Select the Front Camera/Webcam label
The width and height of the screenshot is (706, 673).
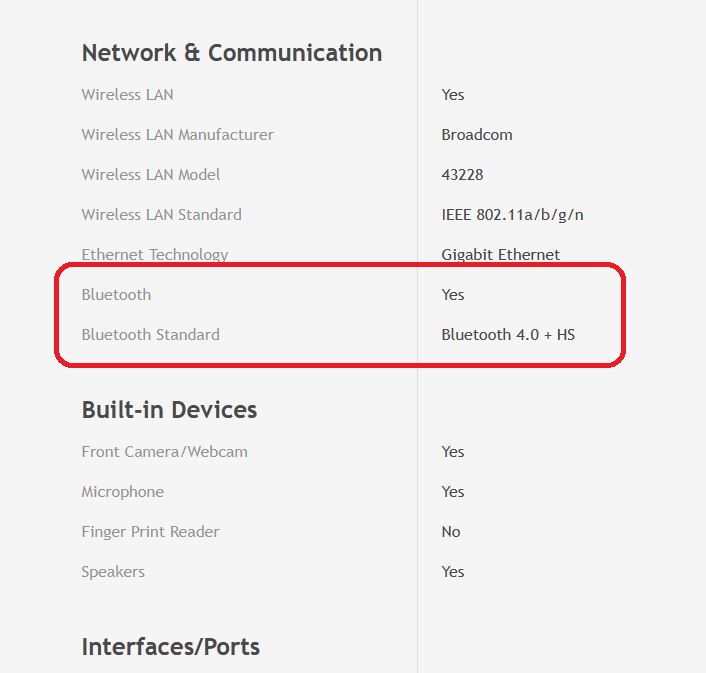(x=164, y=452)
